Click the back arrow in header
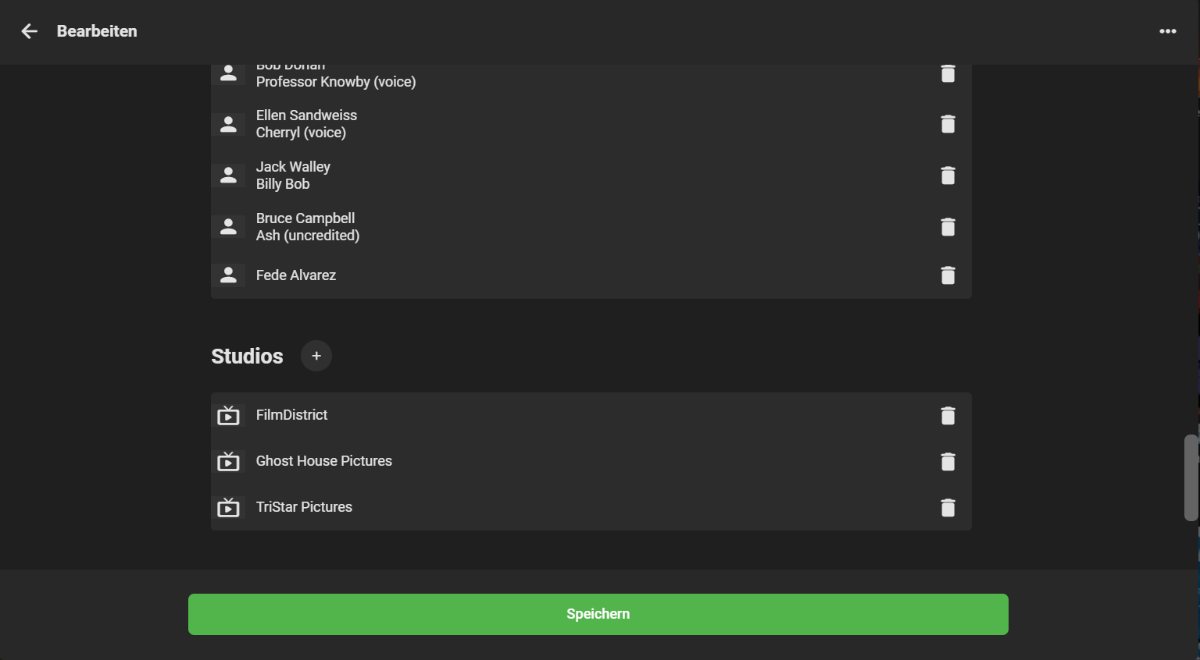The width and height of the screenshot is (1200, 660). pos(29,31)
